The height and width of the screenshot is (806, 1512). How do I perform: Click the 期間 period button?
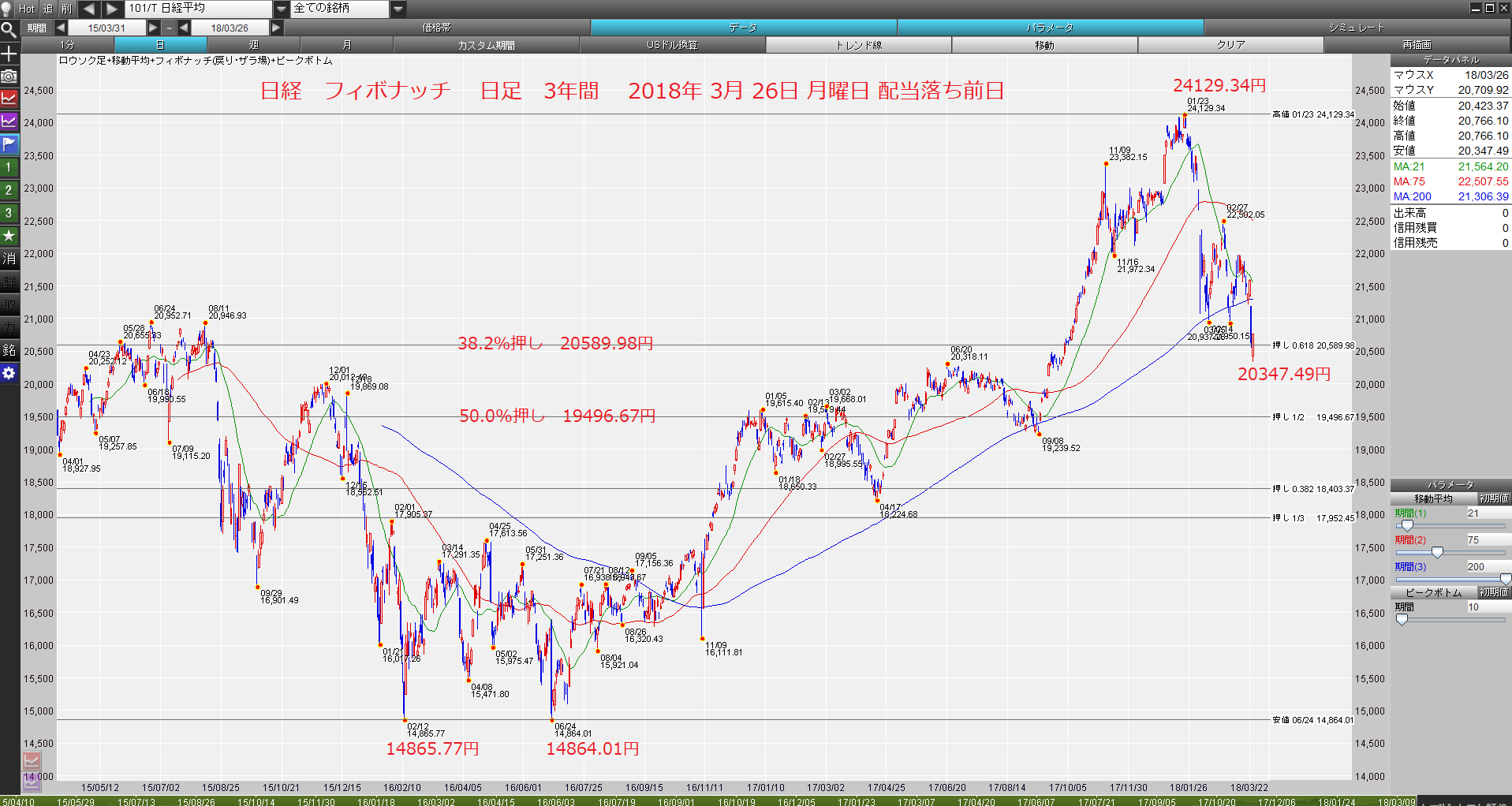tap(36, 28)
